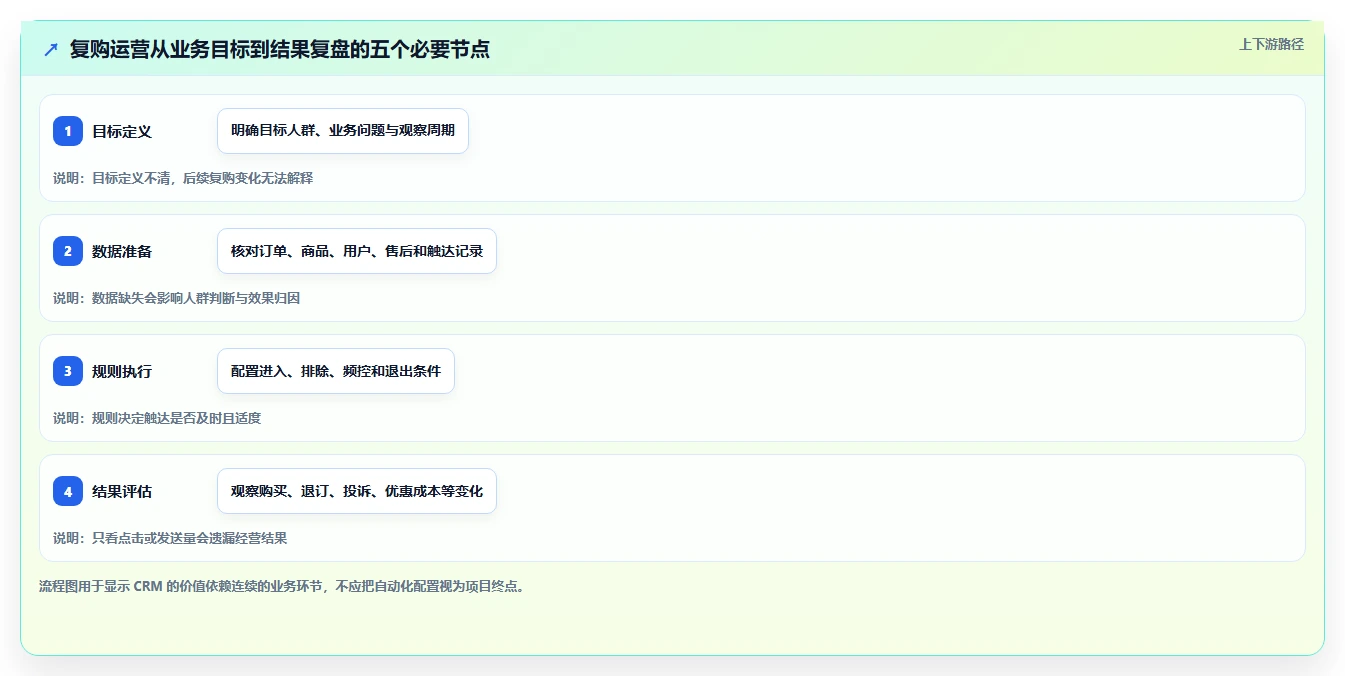The image size is (1345, 676).
Task: Click the number 4 step badge
Action: [68, 491]
